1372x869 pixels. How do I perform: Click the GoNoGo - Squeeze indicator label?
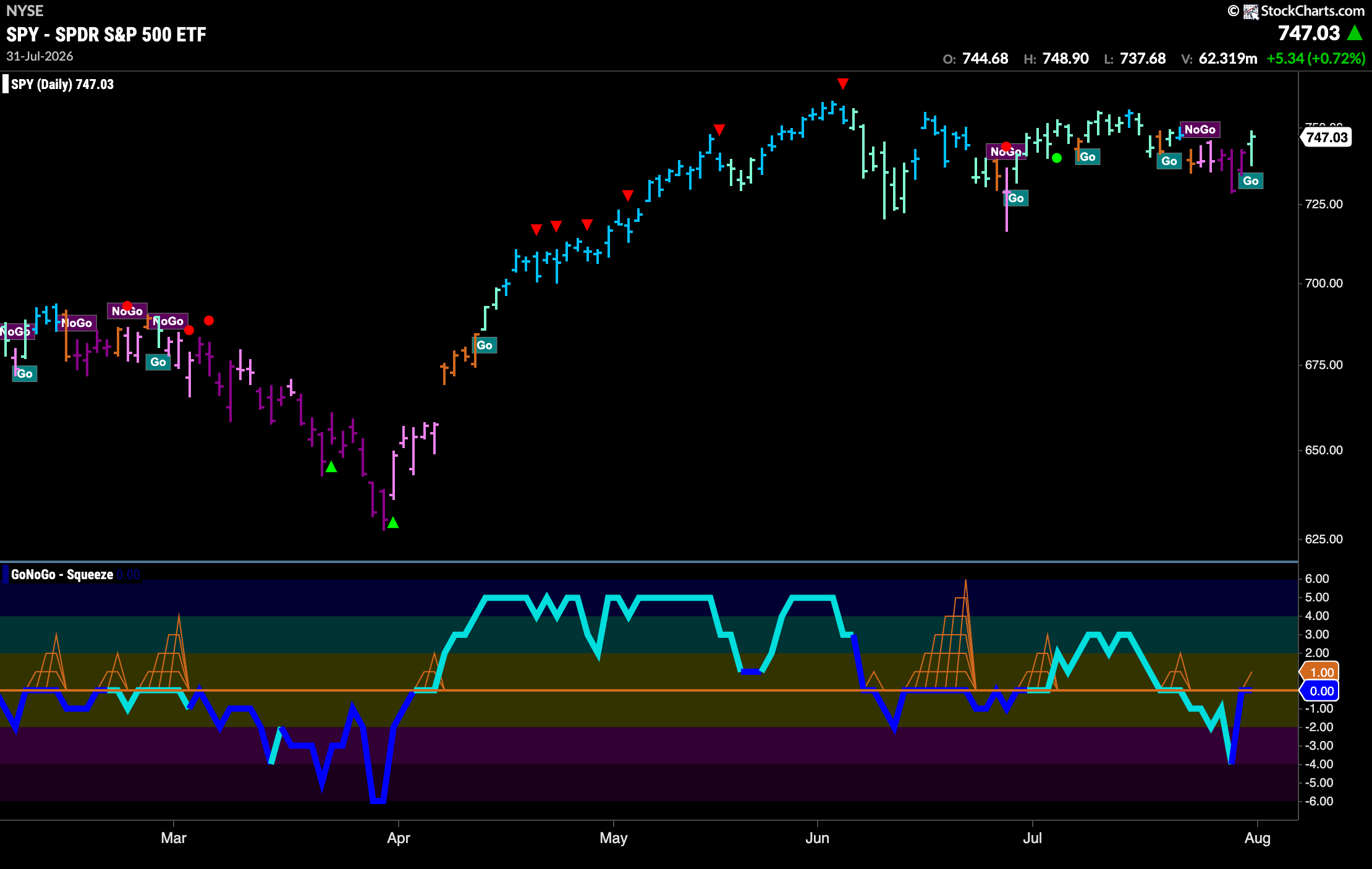(x=62, y=574)
